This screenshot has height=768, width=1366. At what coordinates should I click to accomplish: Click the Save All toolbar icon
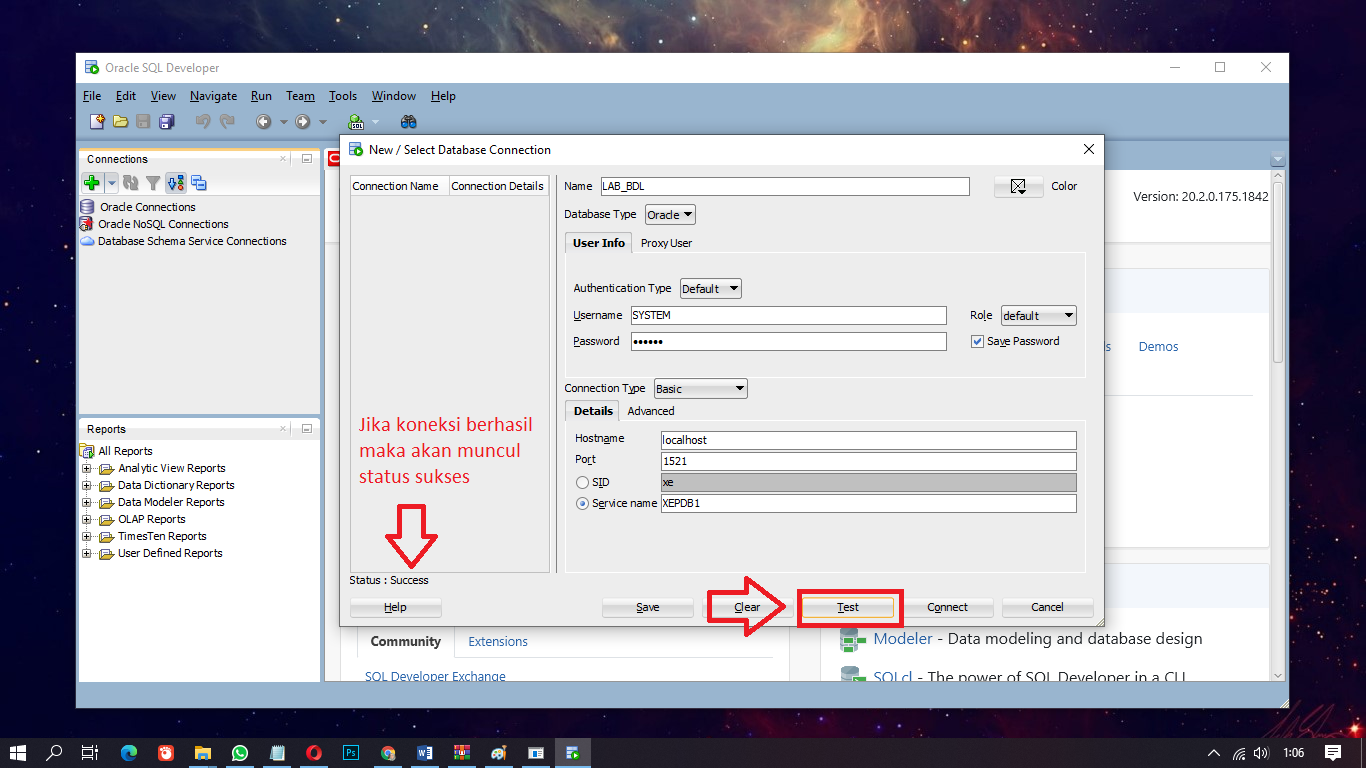pyautogui.click(x=166, y=122)
